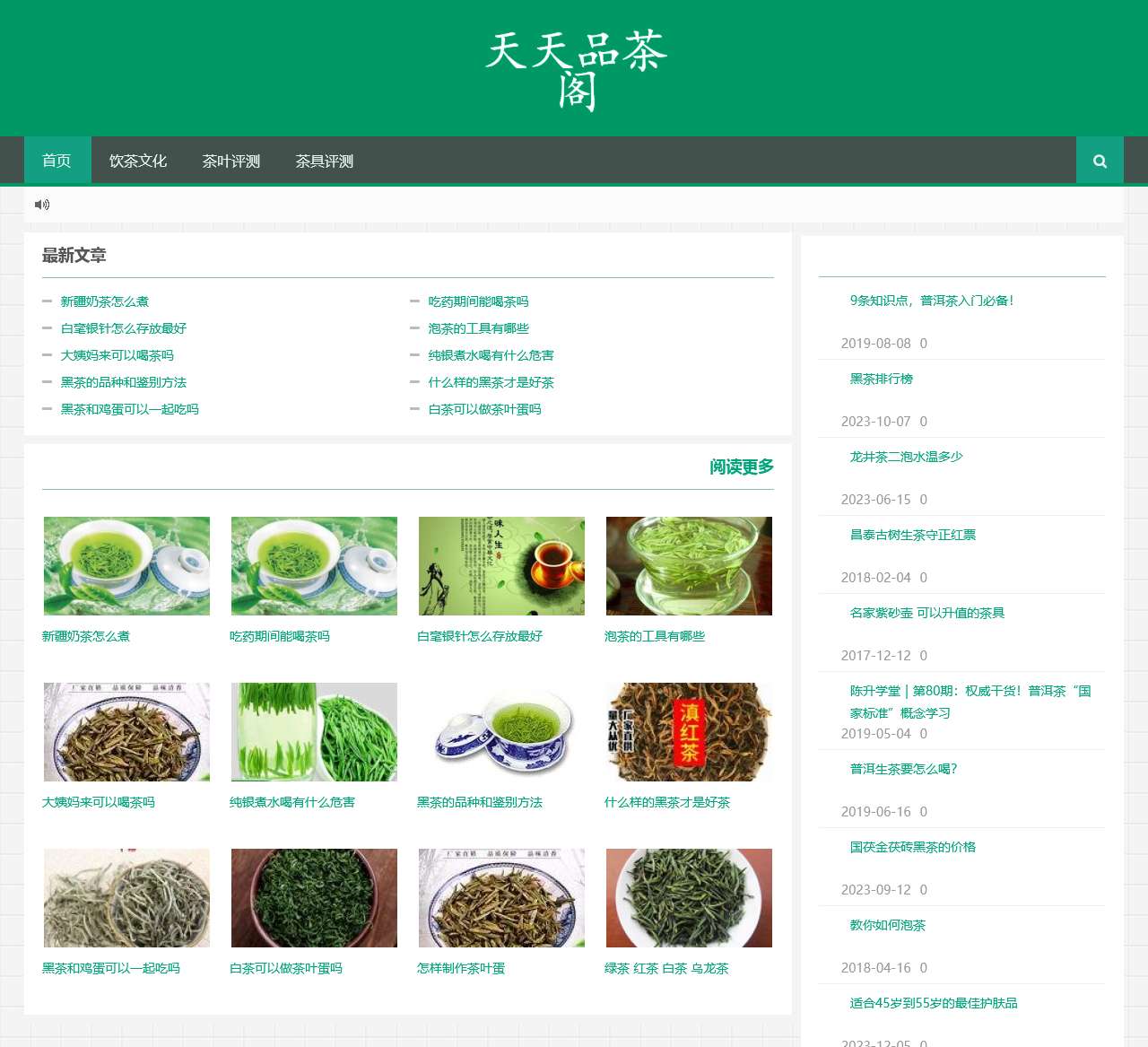Image resolution: width=1148 pixels, height=1047 pixels.
Task: Click the 滇红茶 article thumbnail
Action: [x=688, y=731]
